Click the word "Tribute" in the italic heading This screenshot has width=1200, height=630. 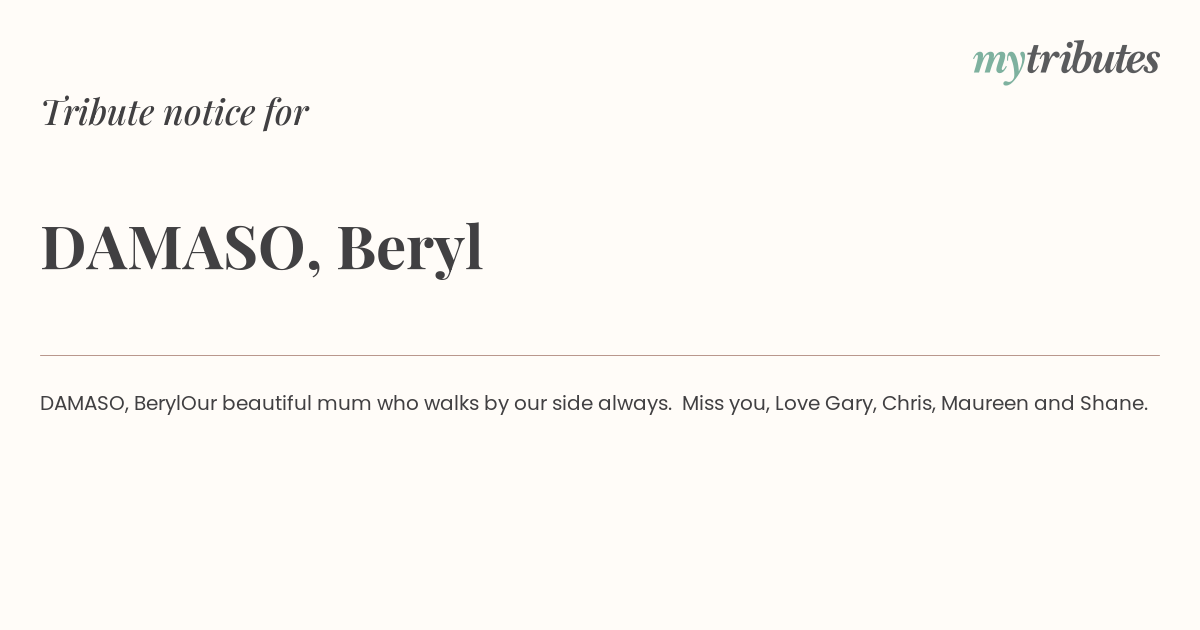(x=97, y=112)
